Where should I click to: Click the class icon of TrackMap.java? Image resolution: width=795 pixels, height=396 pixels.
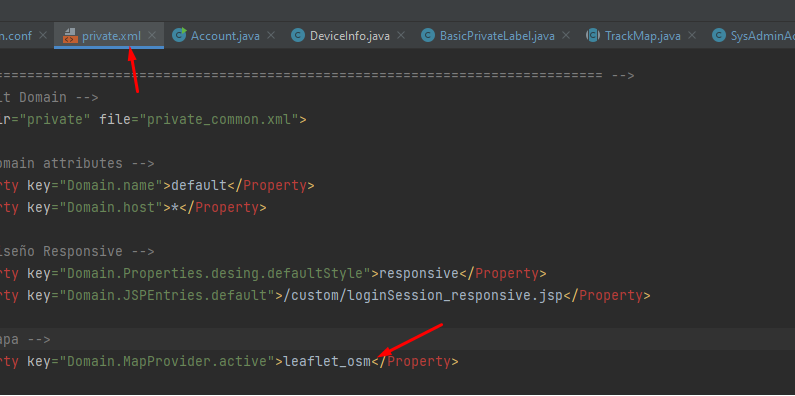click(x=593, y=35)
